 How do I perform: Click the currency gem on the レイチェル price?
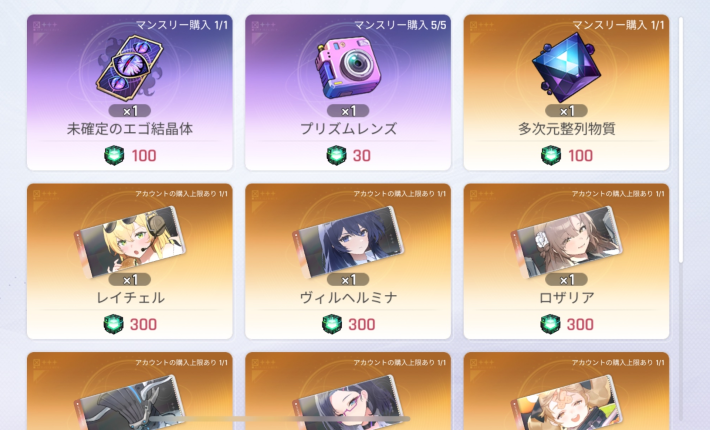click(x=114, y=325)
